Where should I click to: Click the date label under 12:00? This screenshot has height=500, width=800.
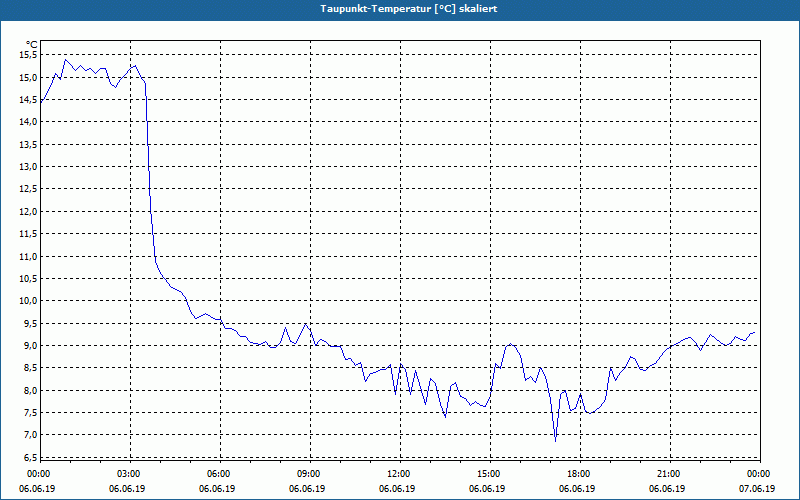[397, 489]
